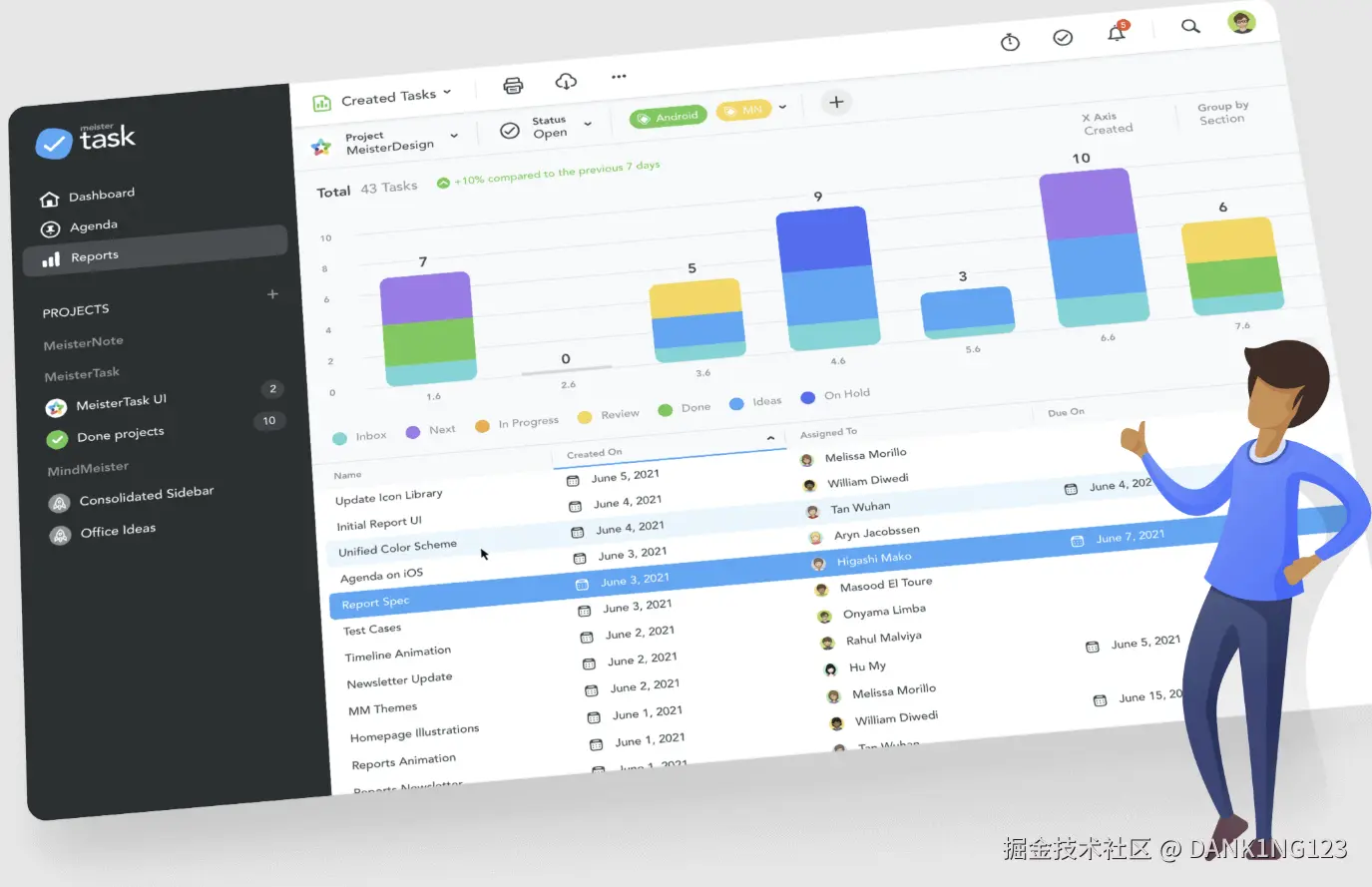Viewport: 1372px width, 887px height.
Task: Open the Initial Report UI task
Action: tap(379, 523)
